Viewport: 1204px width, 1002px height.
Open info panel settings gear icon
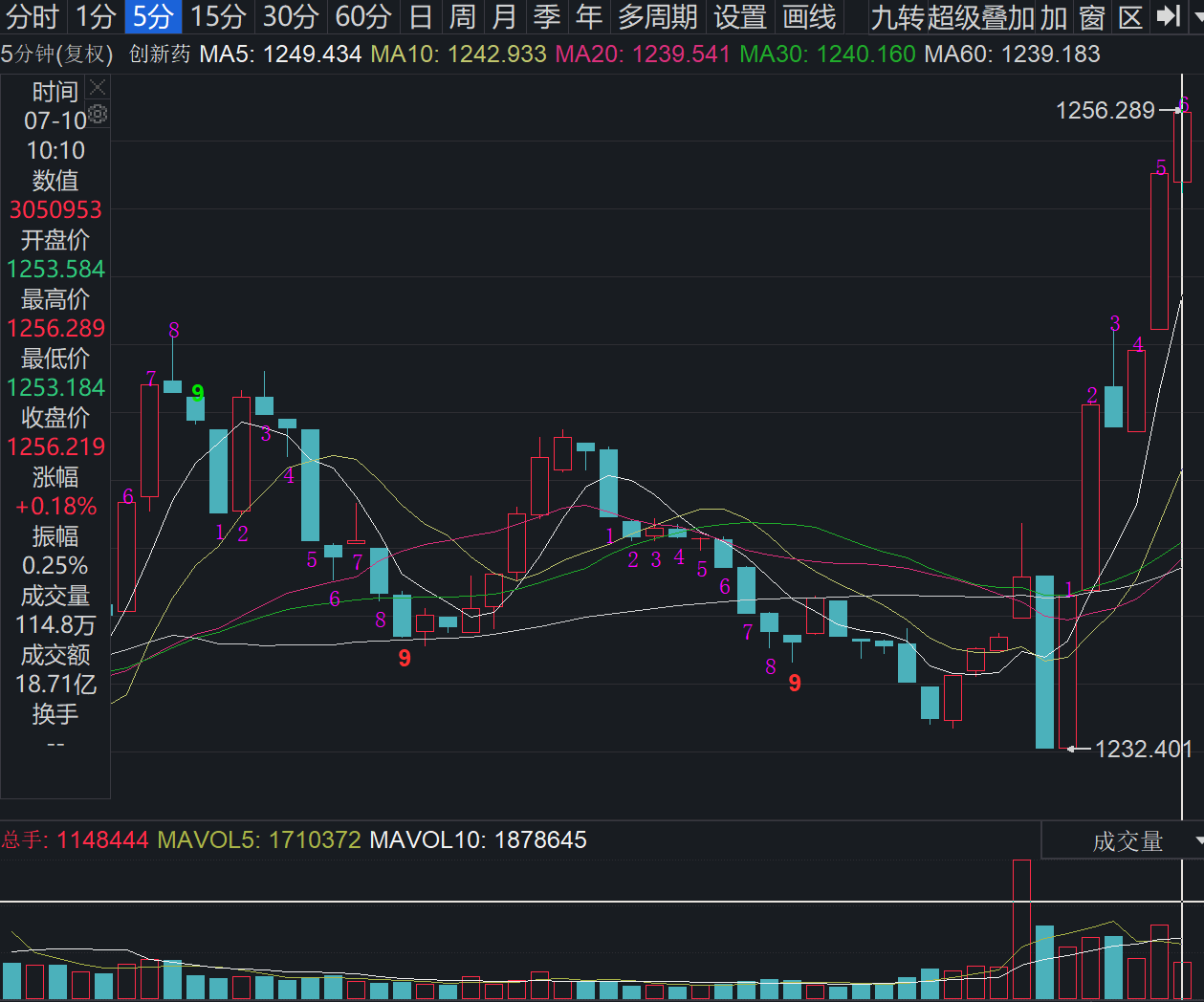point(98,115)
